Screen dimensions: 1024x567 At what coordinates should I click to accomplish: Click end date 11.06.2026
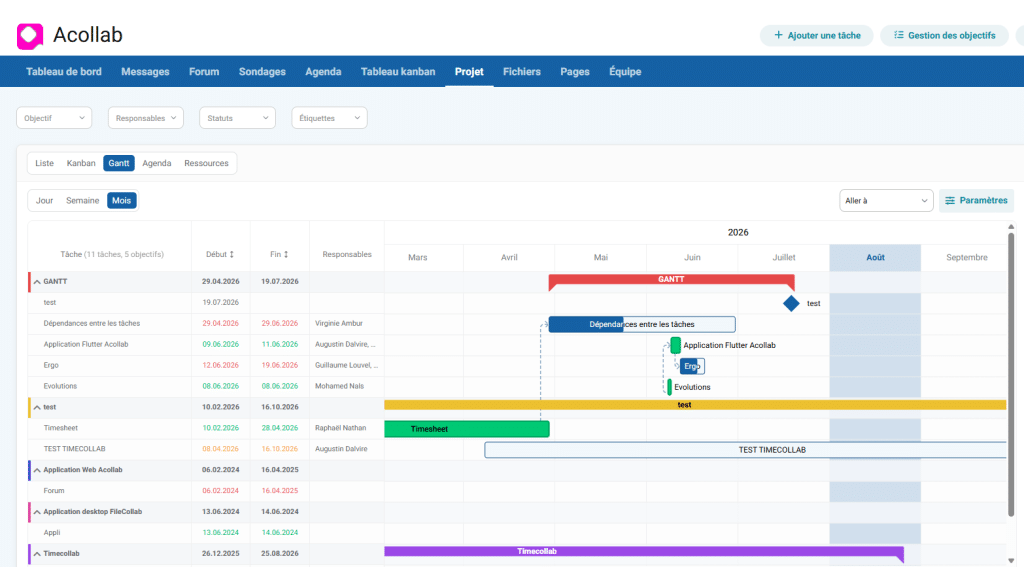click(x=280, y=344)
